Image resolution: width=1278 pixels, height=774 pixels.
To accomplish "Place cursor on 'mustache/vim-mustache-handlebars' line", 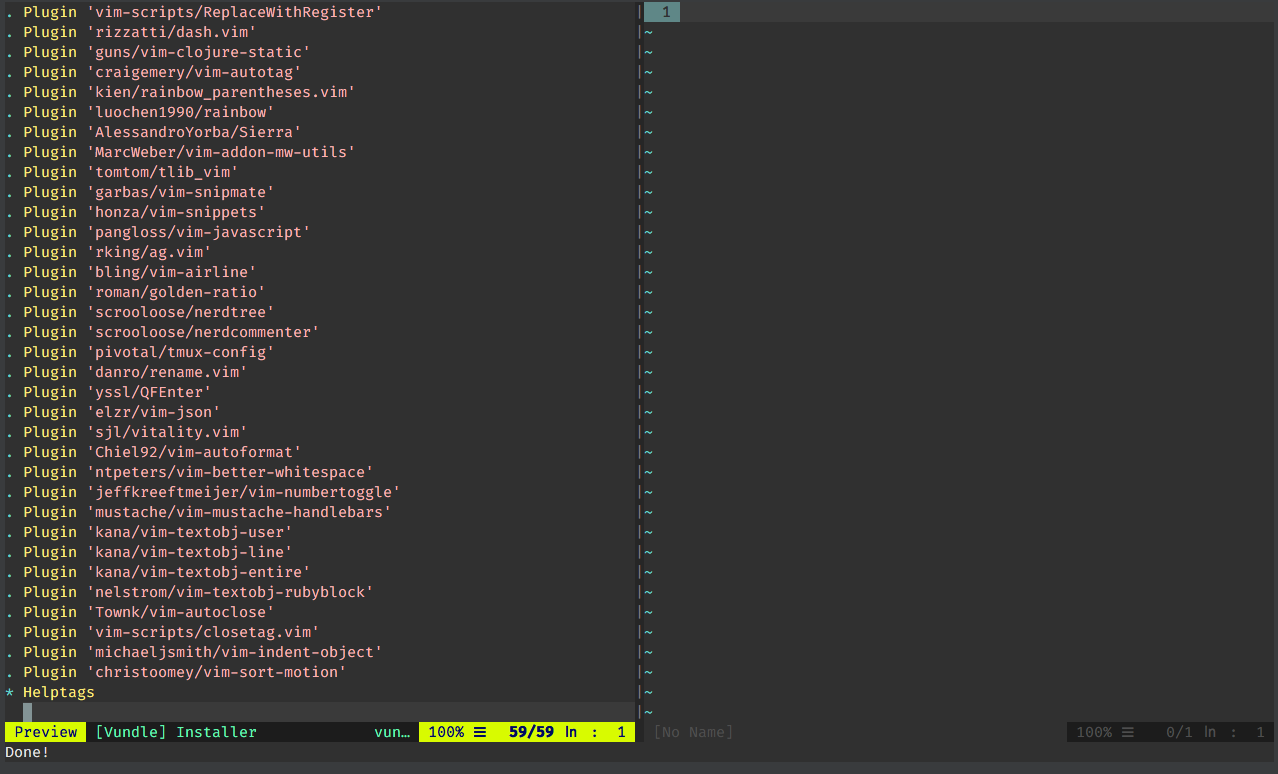I will click(x=198, y=512).
